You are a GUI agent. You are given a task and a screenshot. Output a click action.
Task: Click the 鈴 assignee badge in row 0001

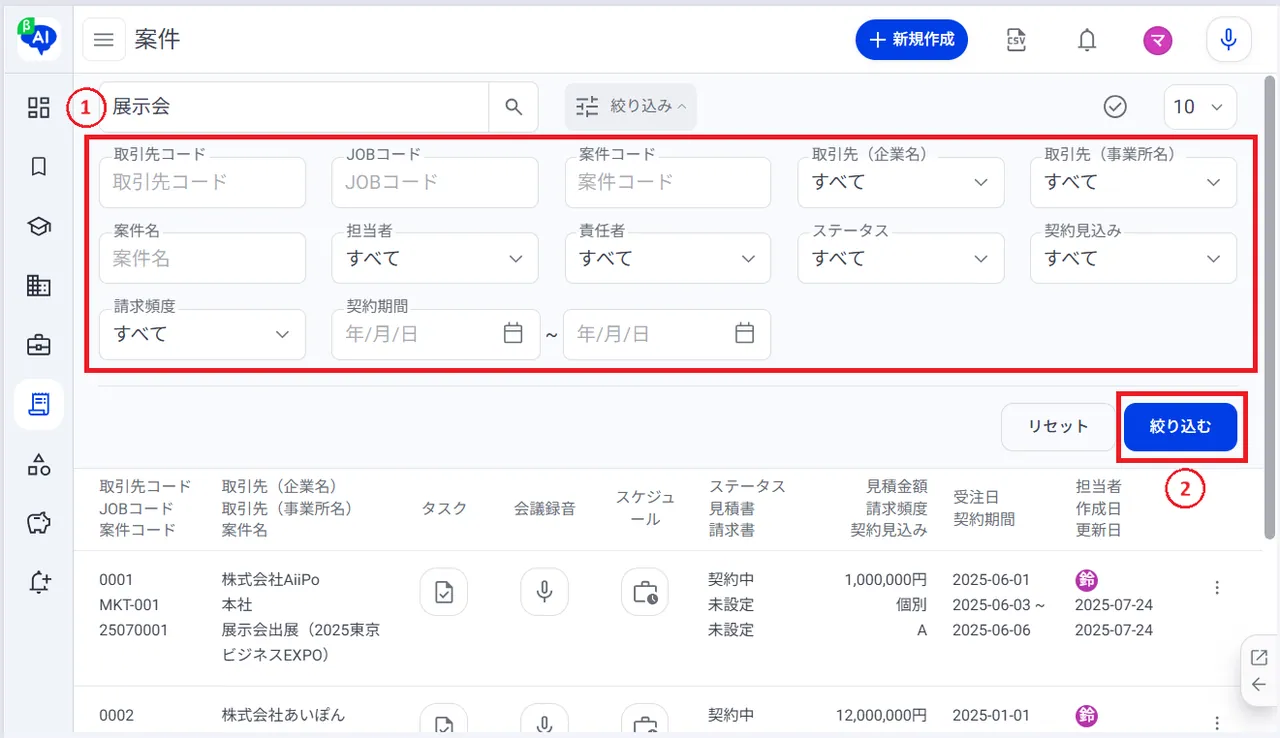(x=1086, y=580)
